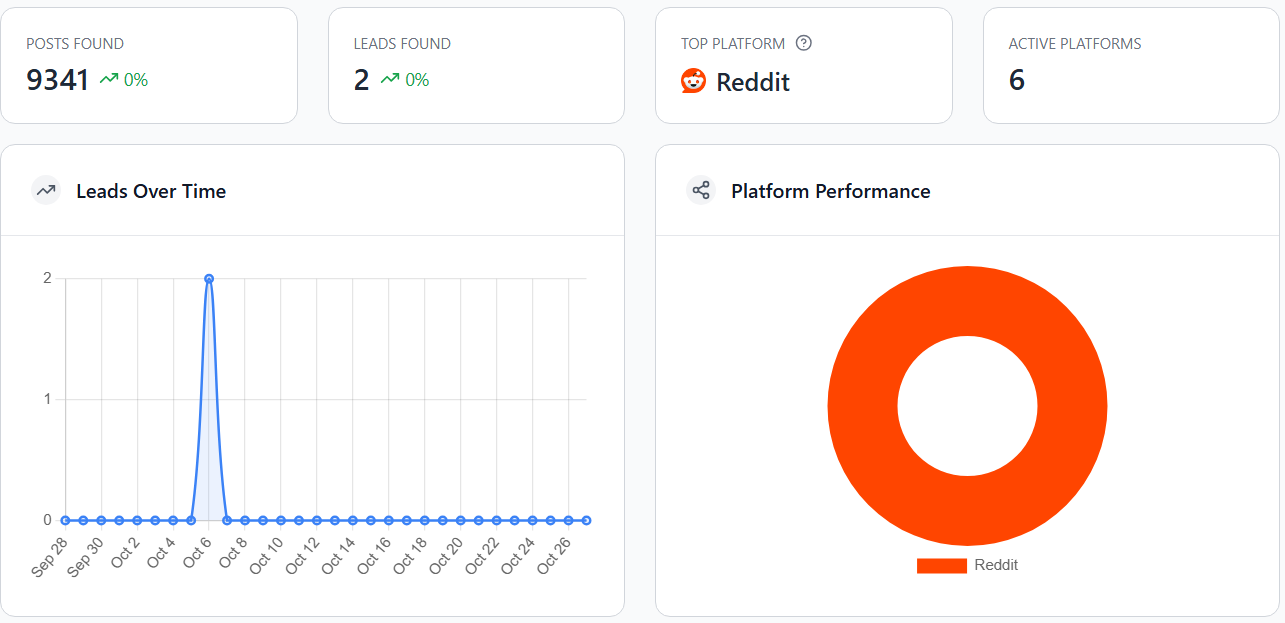Click the trending arrow beside Leads Found
This screenshot has width=1285, height=623.
coord(390,79)
